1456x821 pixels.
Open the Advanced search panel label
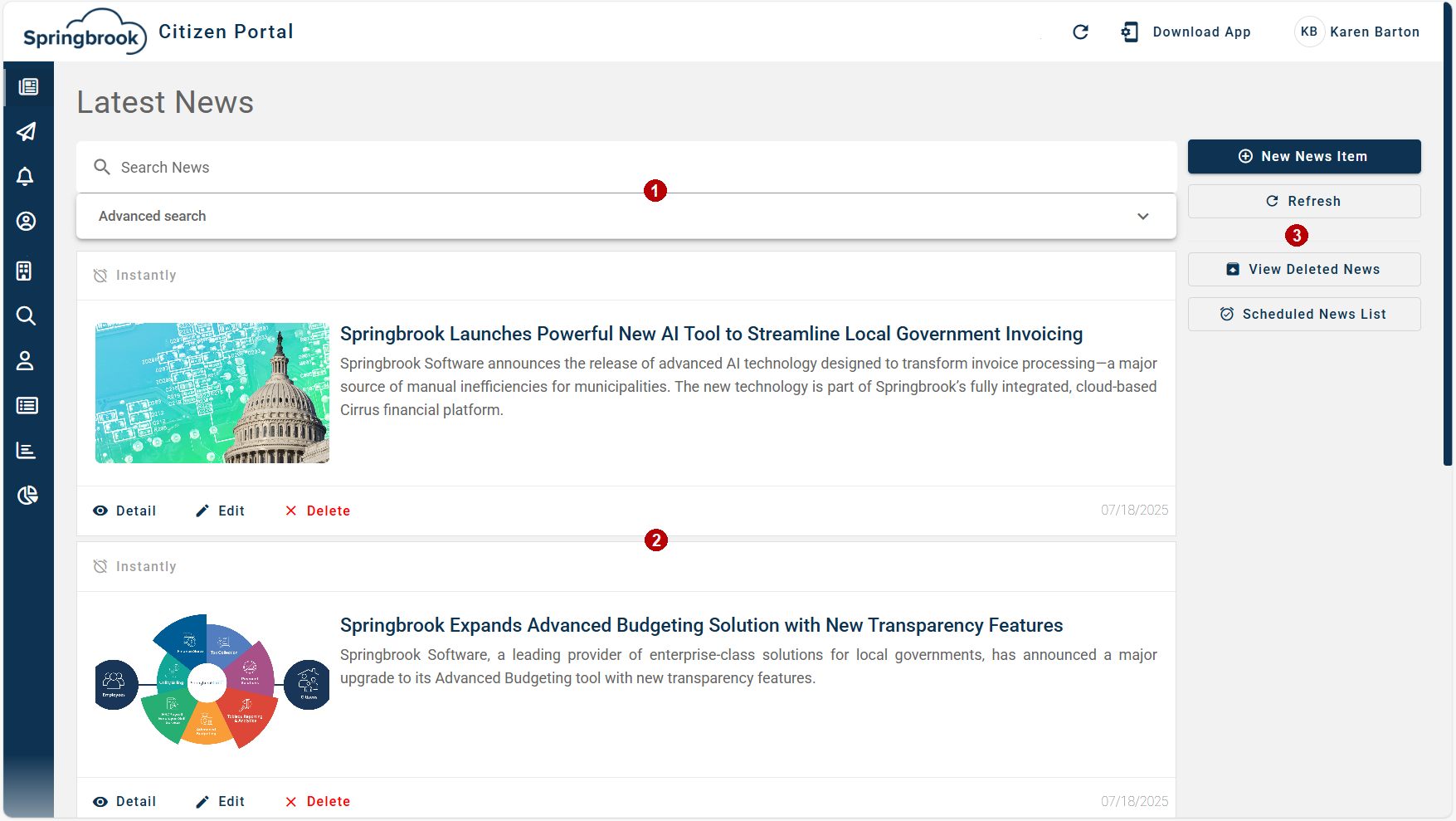pyautogui.click(x=153, y=216)
